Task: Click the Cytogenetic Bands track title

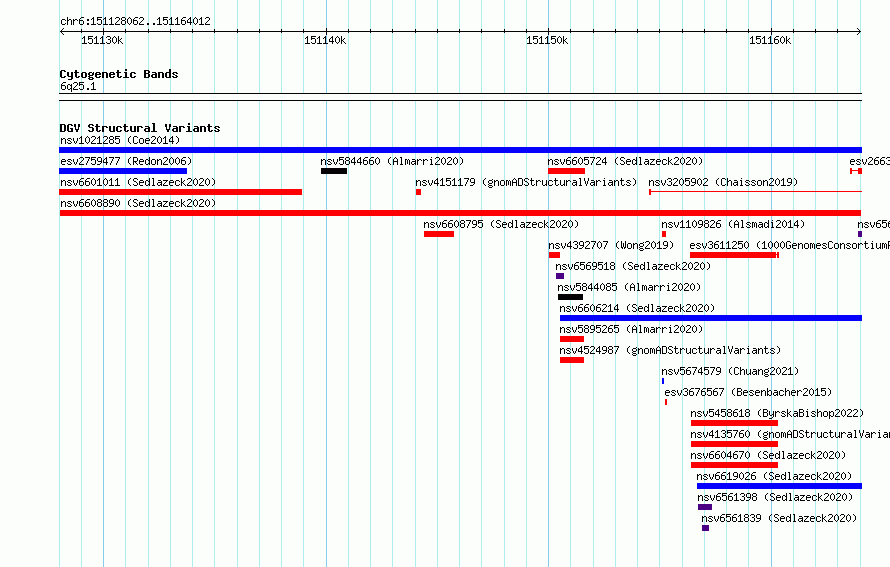Action: click(x=119, y=74)
